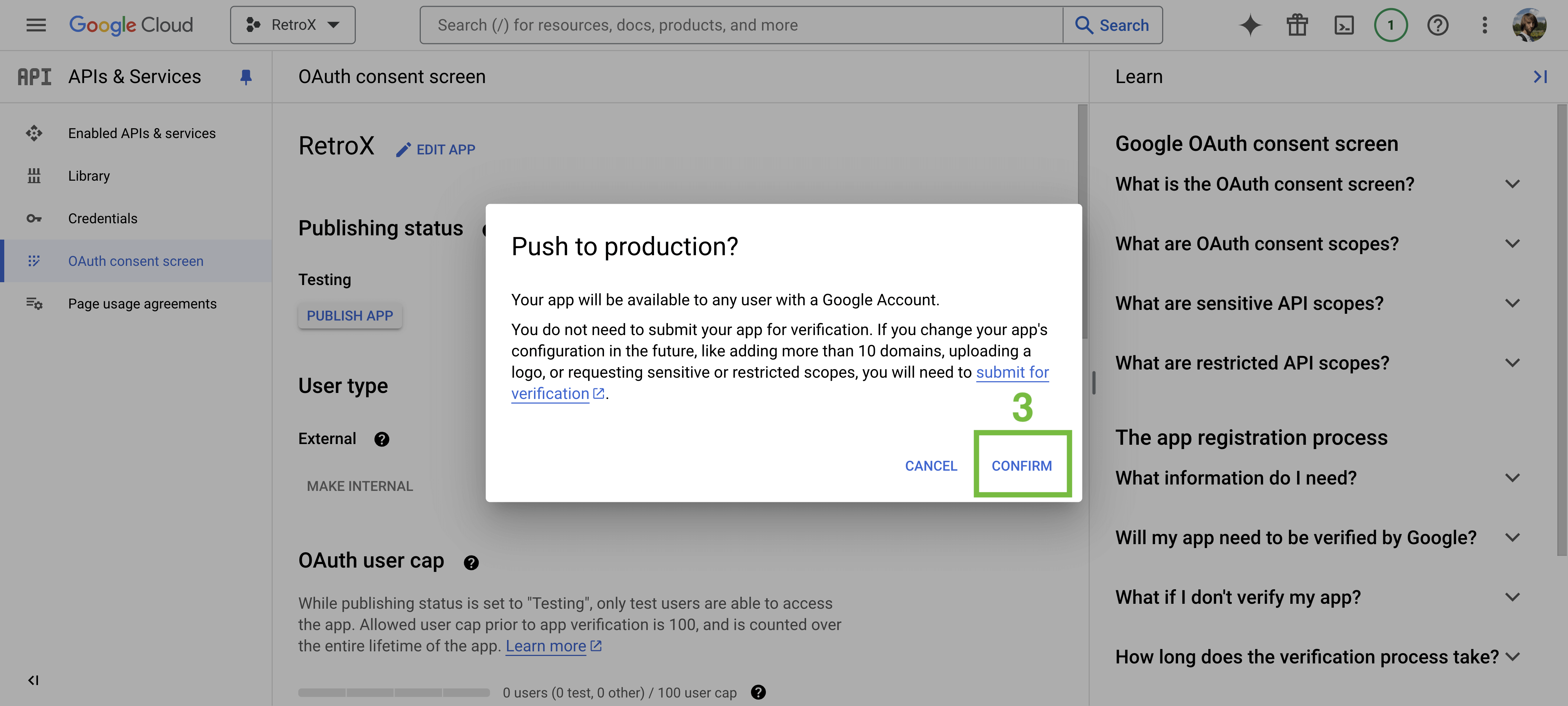This screenshot has width=1568, height=706.
Task: Open the External user type help icon
Action: [x=382, y=439]
